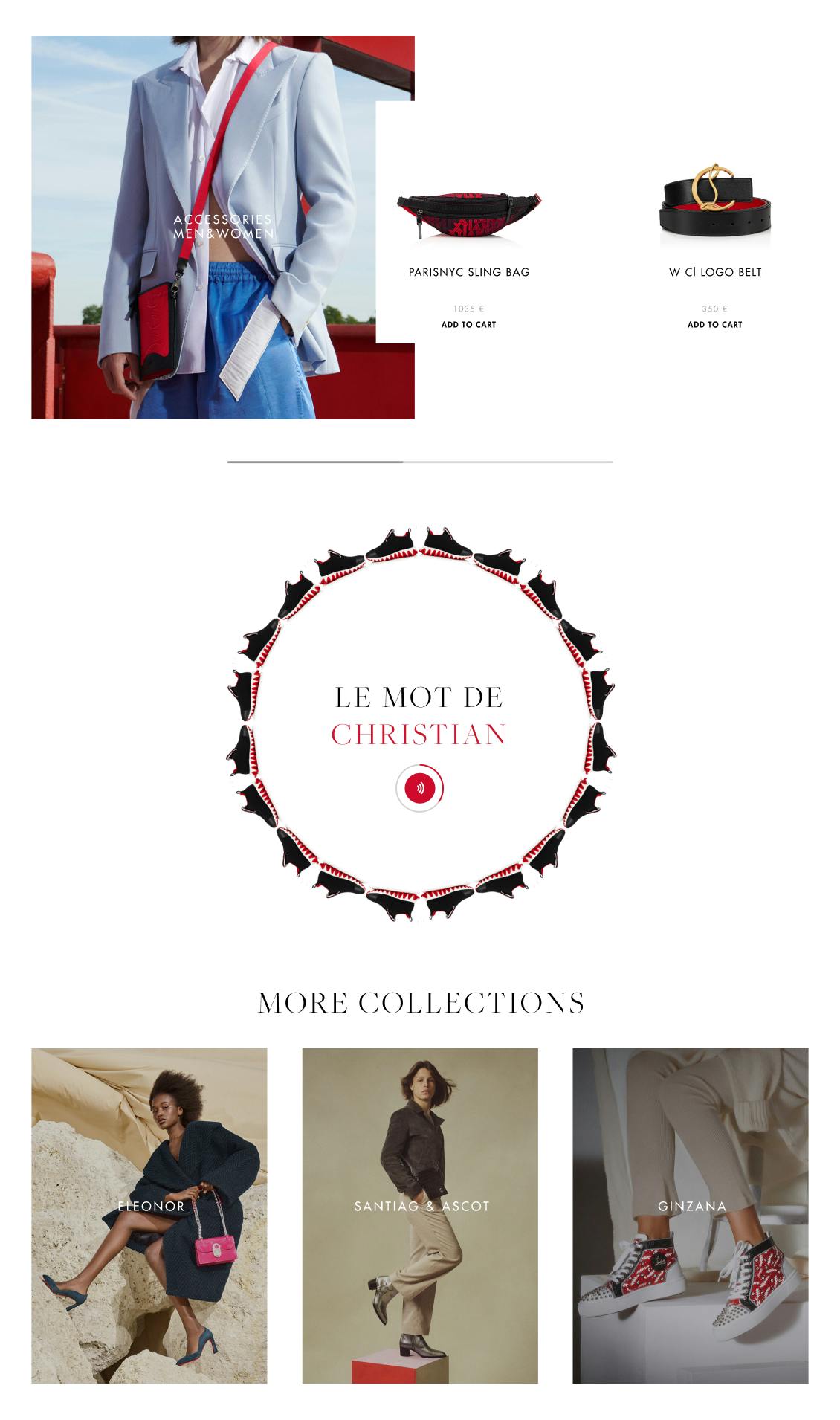840x1420 pixels.
Task: Open the Ginzana collection card
Action: [691, 1216]
